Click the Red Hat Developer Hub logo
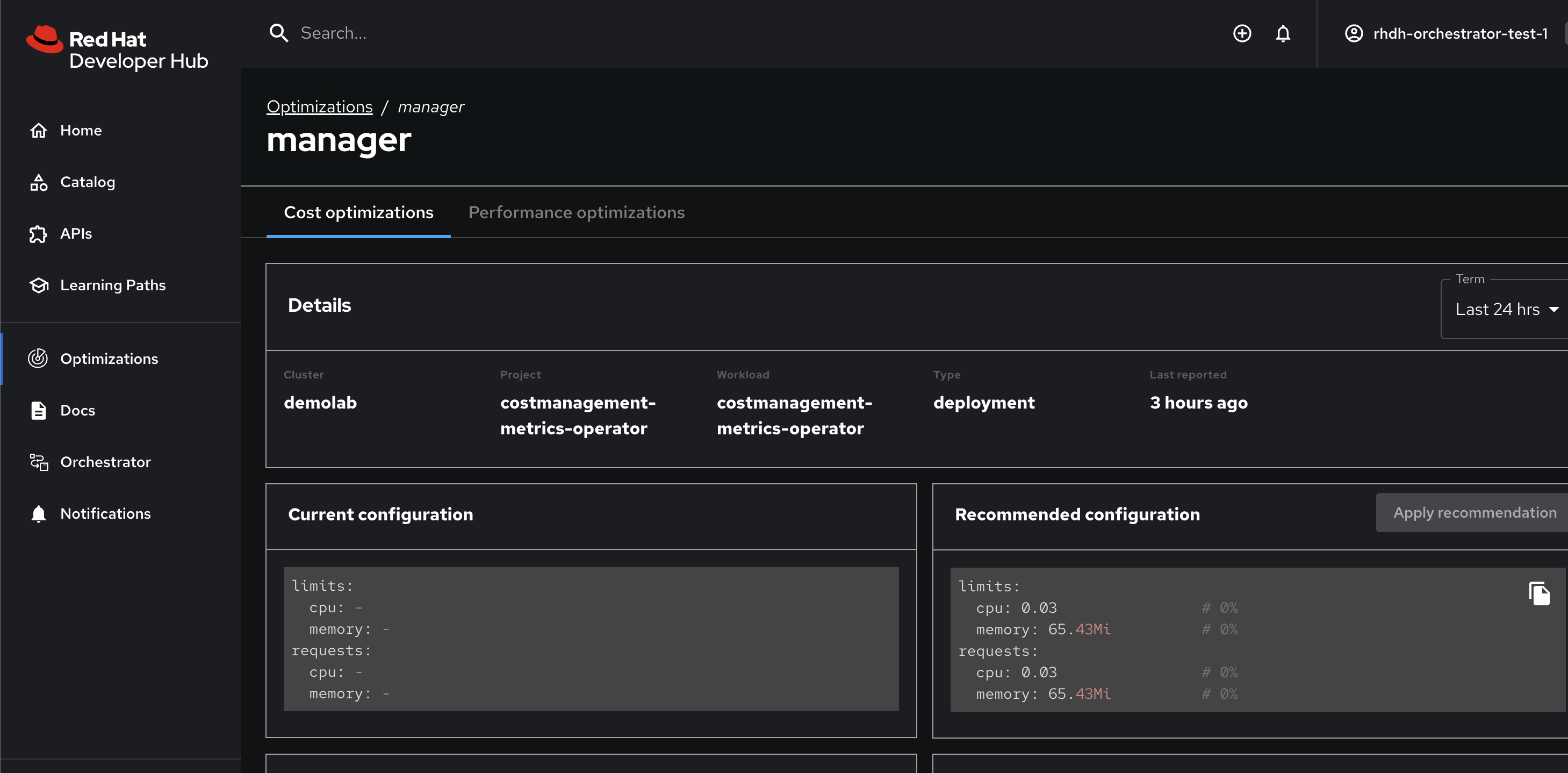This screenshot has height=773, width=1568. coord(118,49)
